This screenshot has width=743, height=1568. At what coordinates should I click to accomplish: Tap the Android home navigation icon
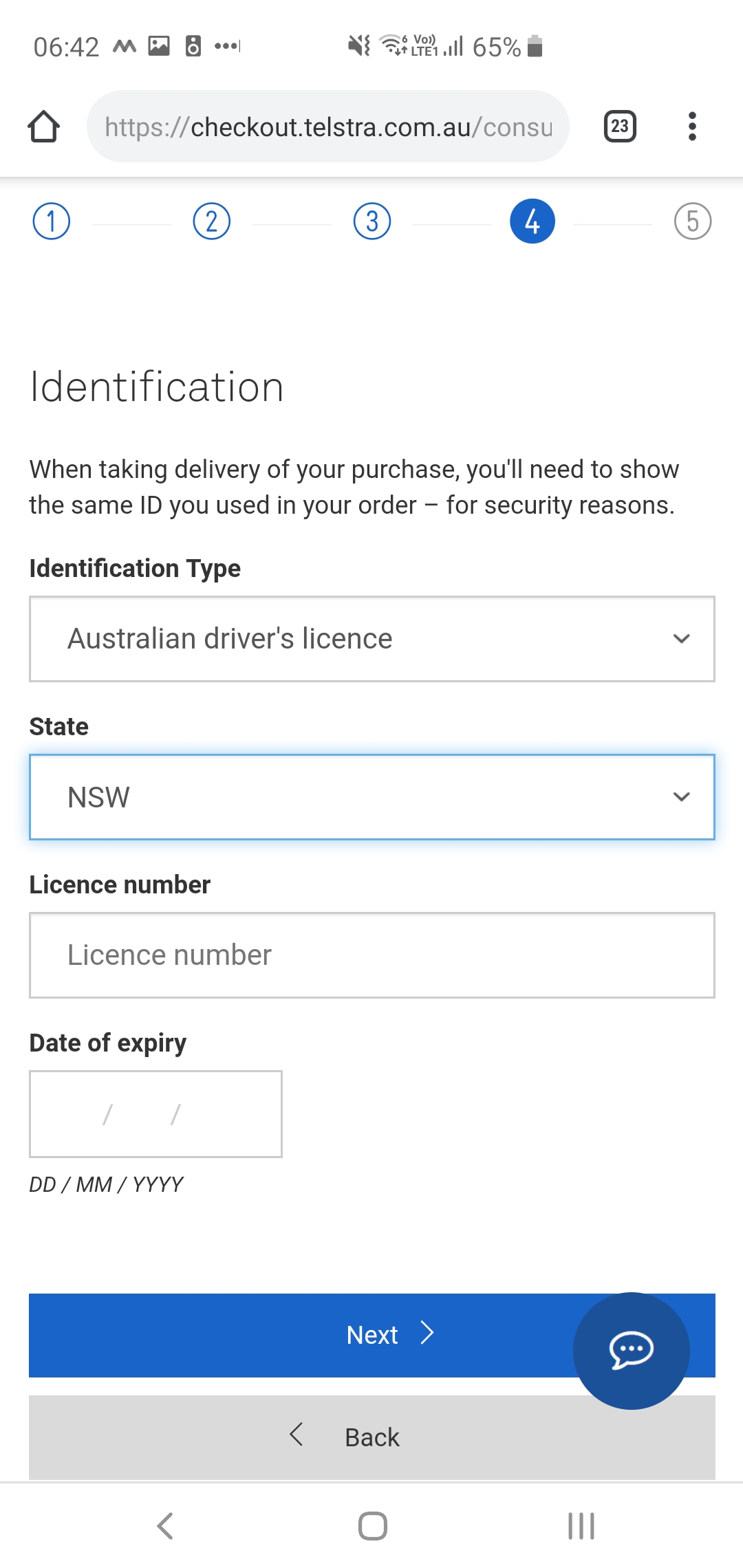point(373,1526)
